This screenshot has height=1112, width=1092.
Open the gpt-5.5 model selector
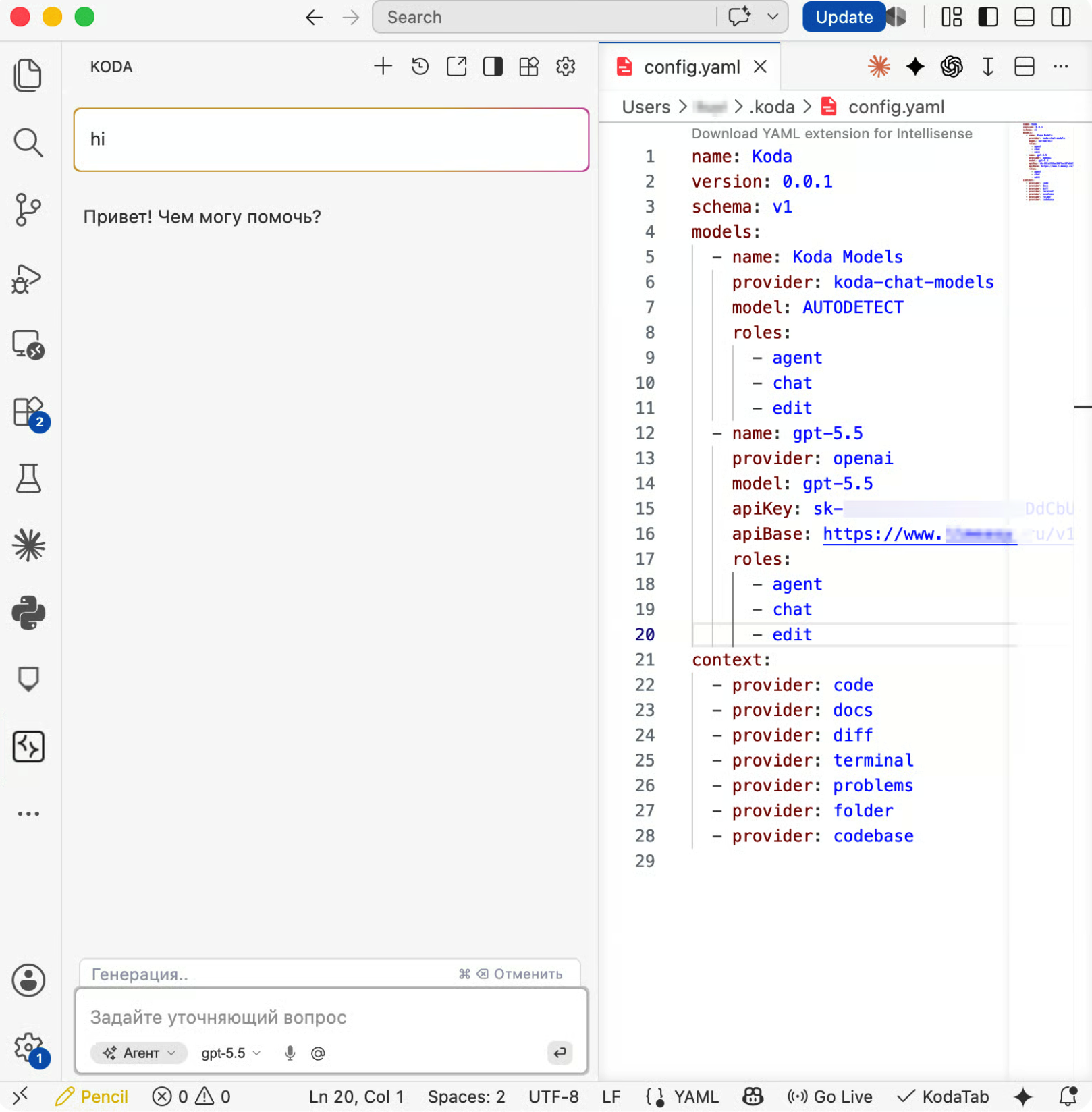pyautogui.click(x=230, y=1053)
